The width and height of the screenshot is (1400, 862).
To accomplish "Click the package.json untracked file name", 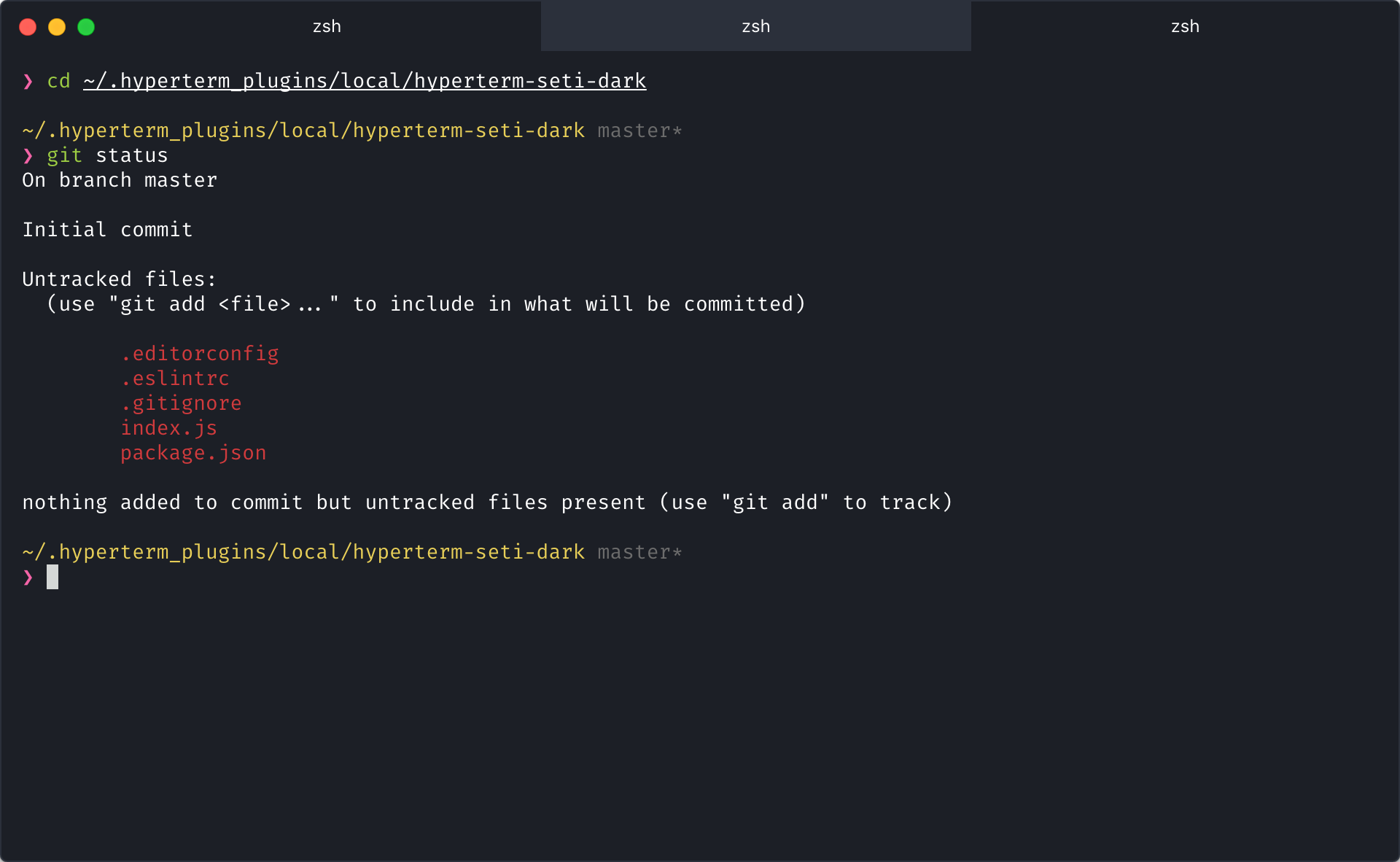I will pos(193,453).
